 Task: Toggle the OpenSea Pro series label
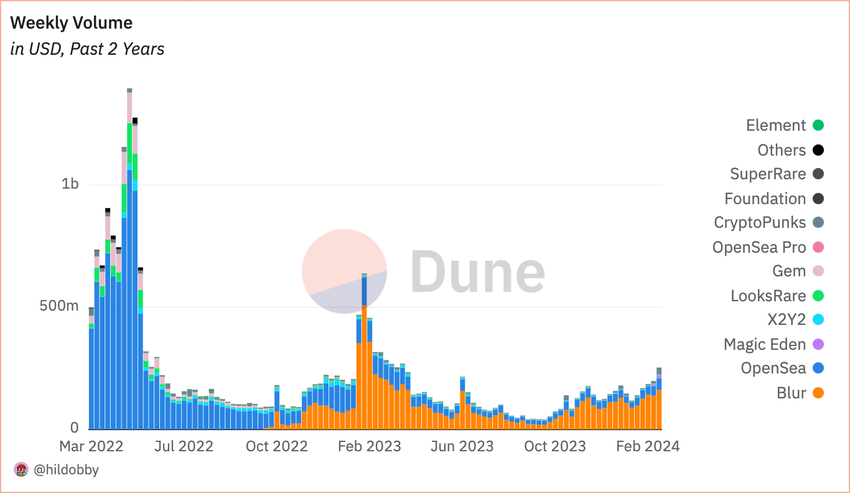759,247
